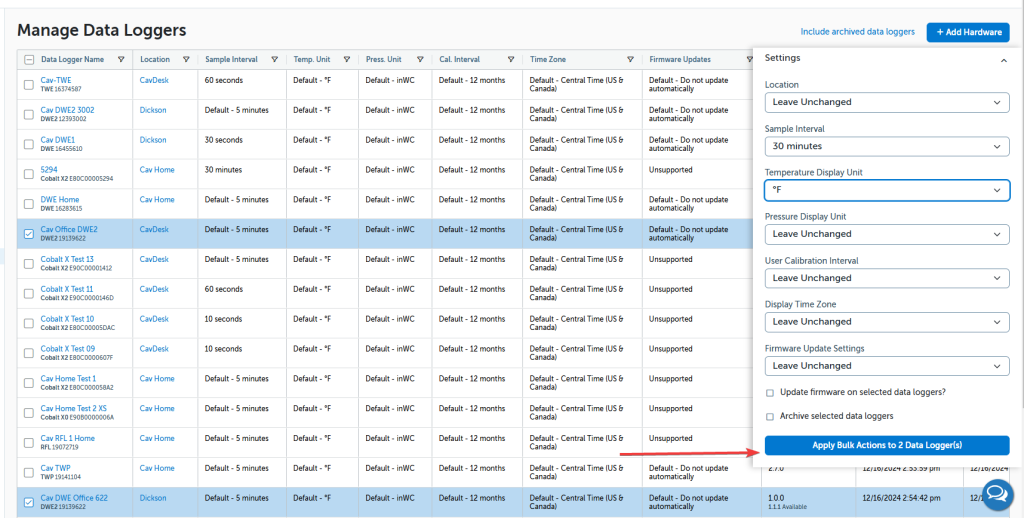1024x518 pixels.
Task: Open the chat support bubble icon
Action: coord(997,492)
